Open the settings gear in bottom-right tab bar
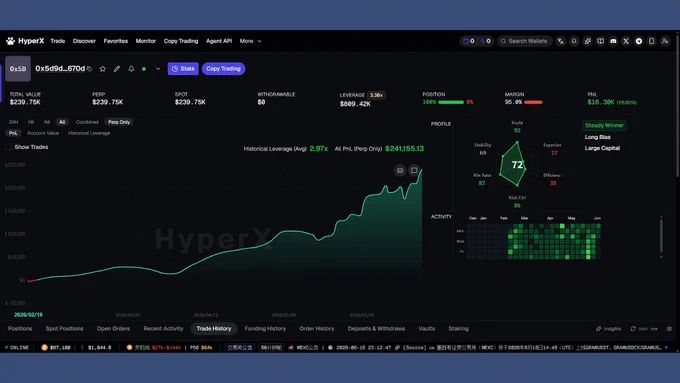This screenshot has width=680, height=383. point(669,329)
